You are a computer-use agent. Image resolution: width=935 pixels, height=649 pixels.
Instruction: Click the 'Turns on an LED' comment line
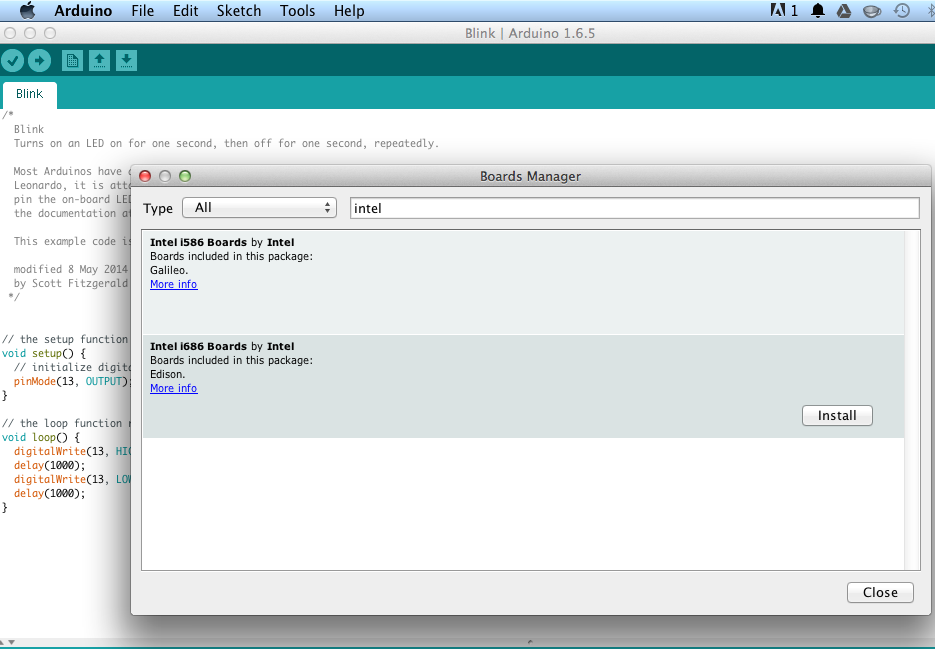click(226, 143)
